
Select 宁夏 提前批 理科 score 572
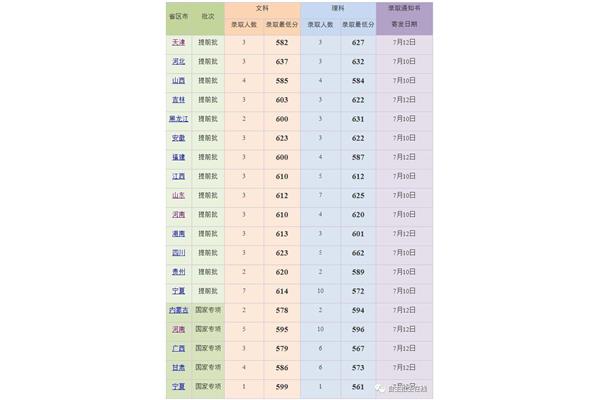point(358,291)
